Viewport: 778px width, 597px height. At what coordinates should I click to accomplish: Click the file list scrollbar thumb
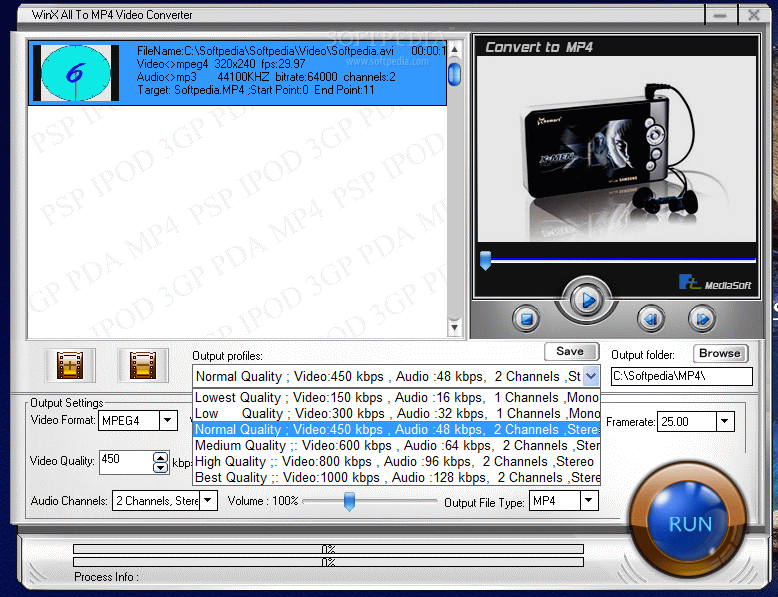pos(454,74)
